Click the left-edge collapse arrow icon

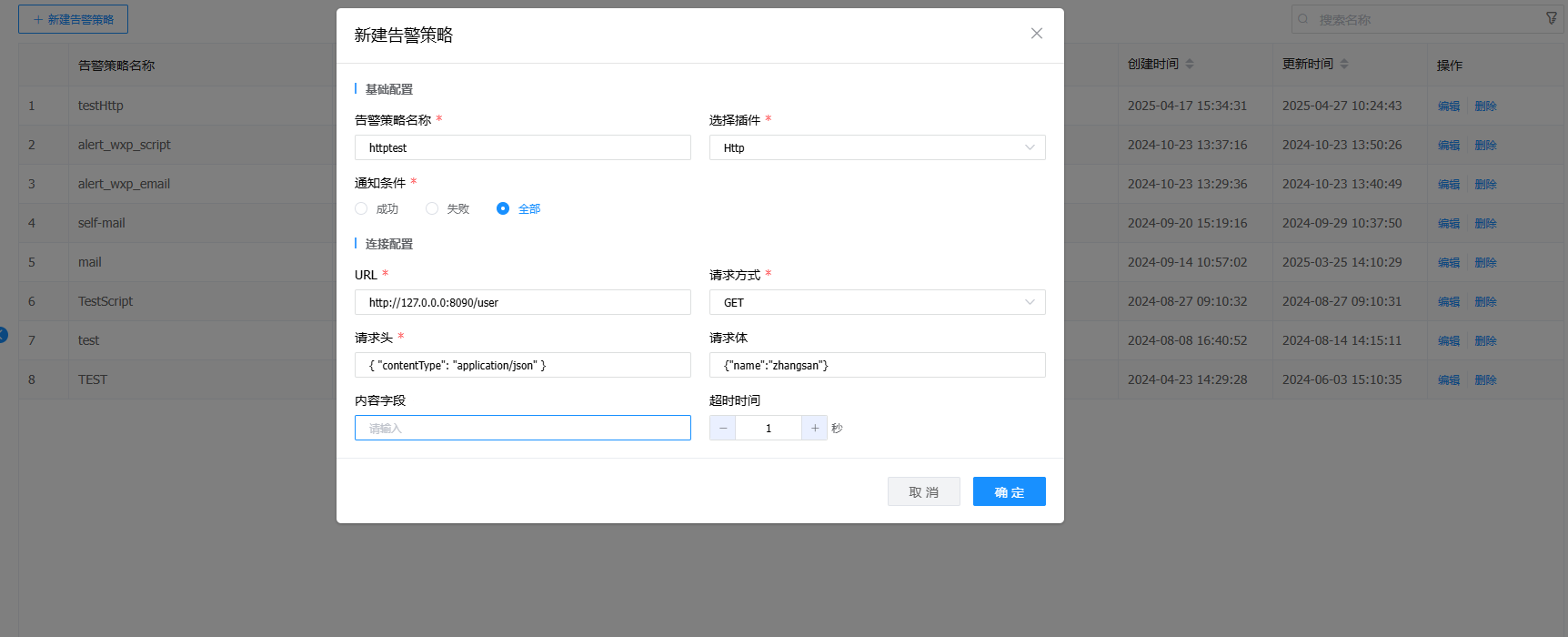[x=3, y=335]
